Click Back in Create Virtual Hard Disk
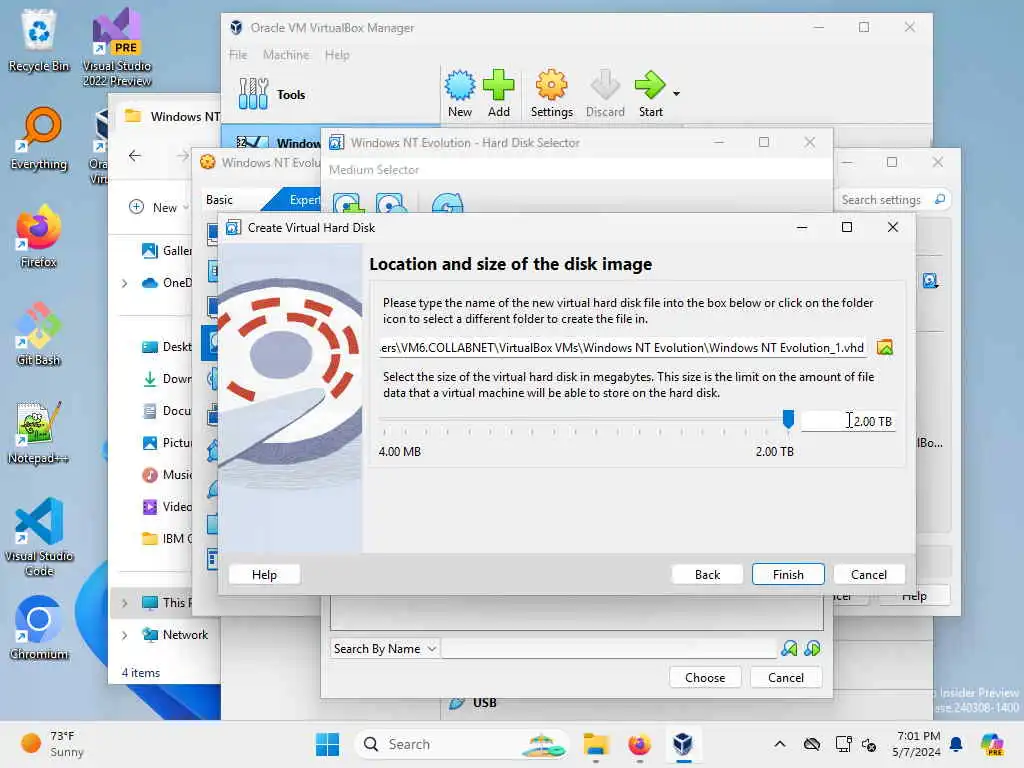 (x=707, y=575)
